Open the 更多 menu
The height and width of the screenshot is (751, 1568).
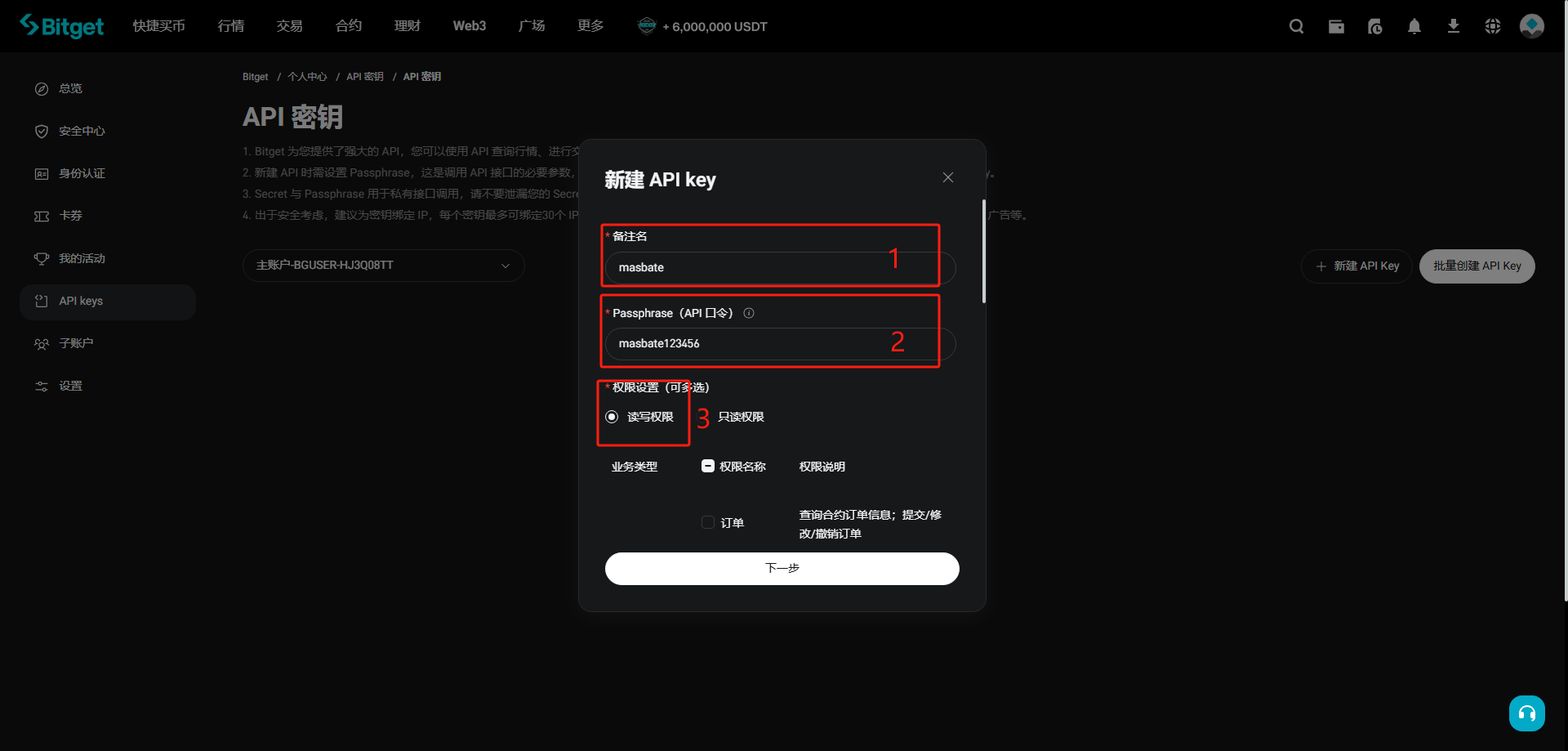coord(590,26)
